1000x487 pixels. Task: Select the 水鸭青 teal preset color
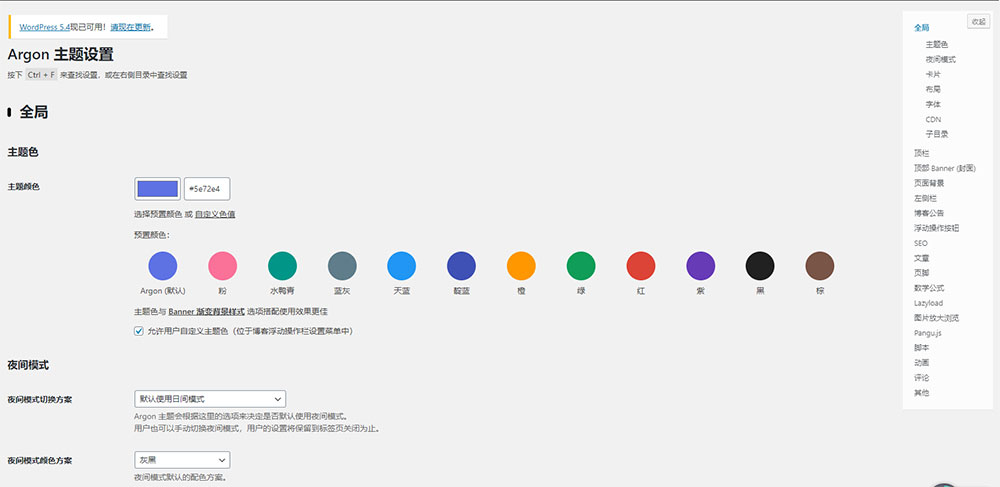[x=282, y=266]
